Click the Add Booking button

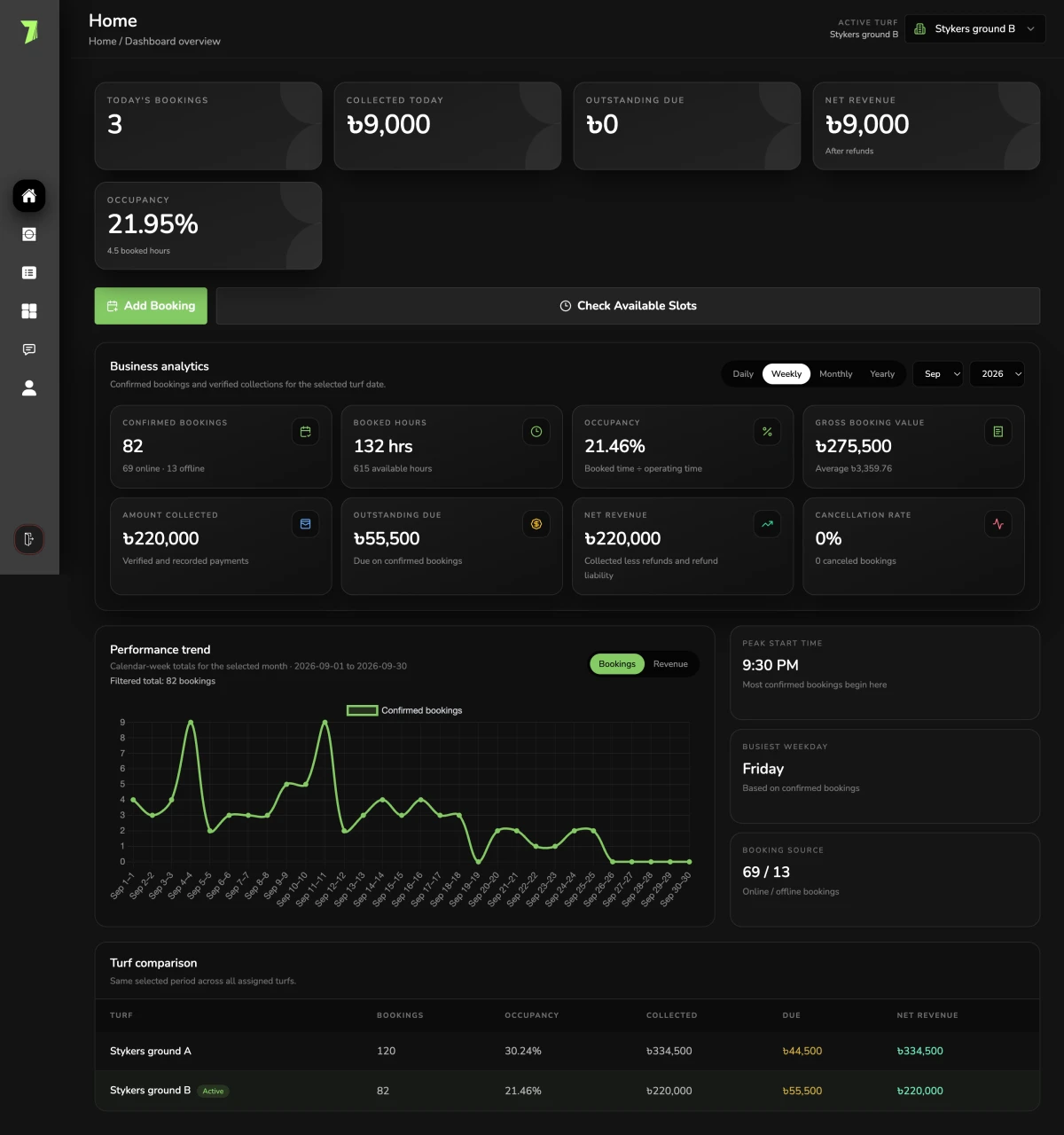tap(151, 306)
